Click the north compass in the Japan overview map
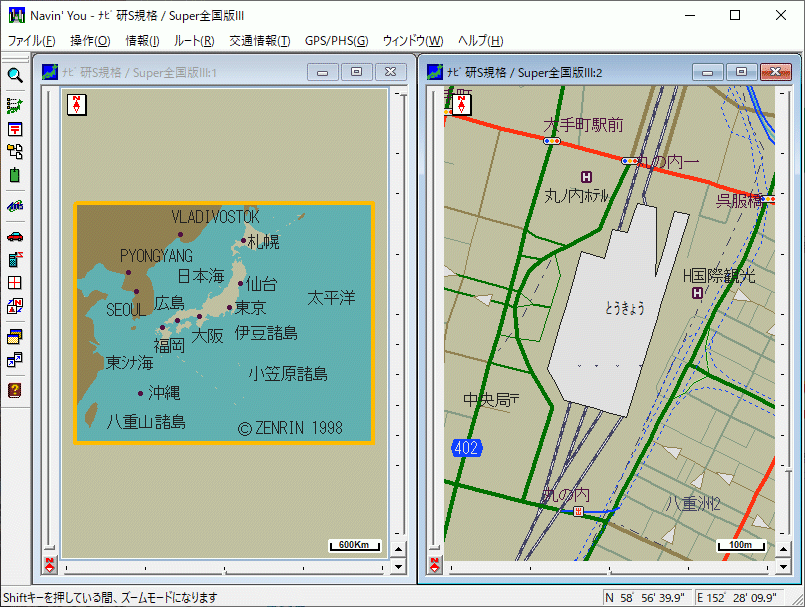This screenshot has height=607, width=805. click(x=77, y=104)
